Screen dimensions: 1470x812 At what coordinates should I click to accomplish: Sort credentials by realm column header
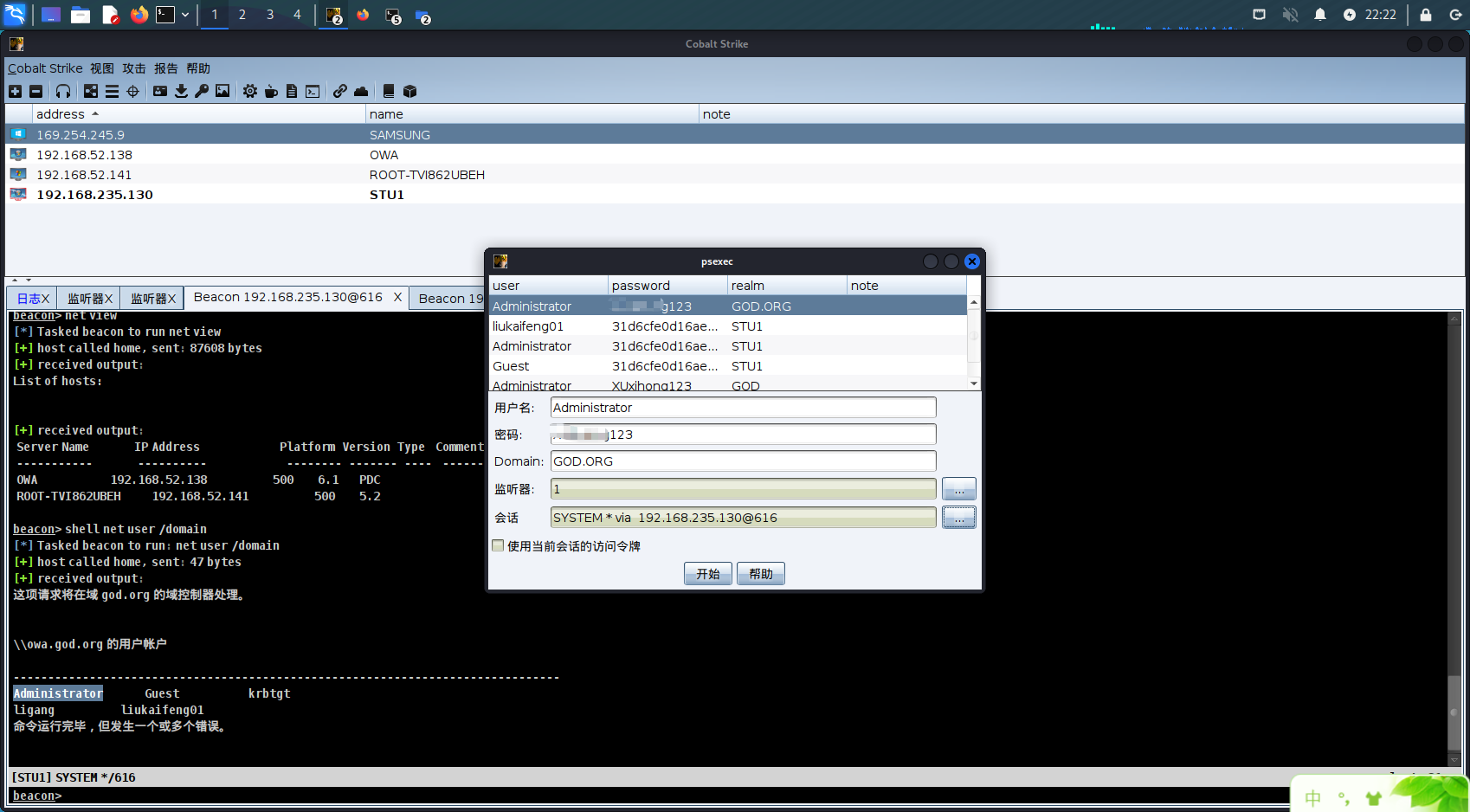787,286
